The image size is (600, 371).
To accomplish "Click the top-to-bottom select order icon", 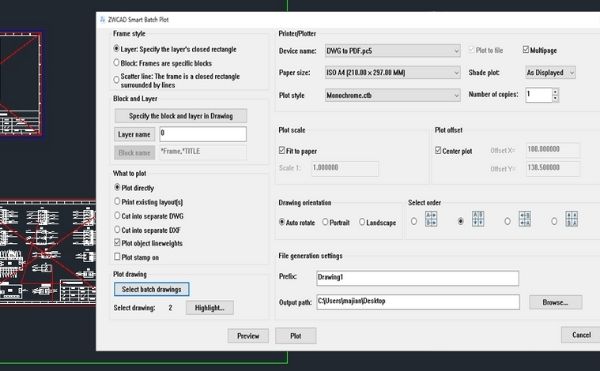I will tap(478, 219).
